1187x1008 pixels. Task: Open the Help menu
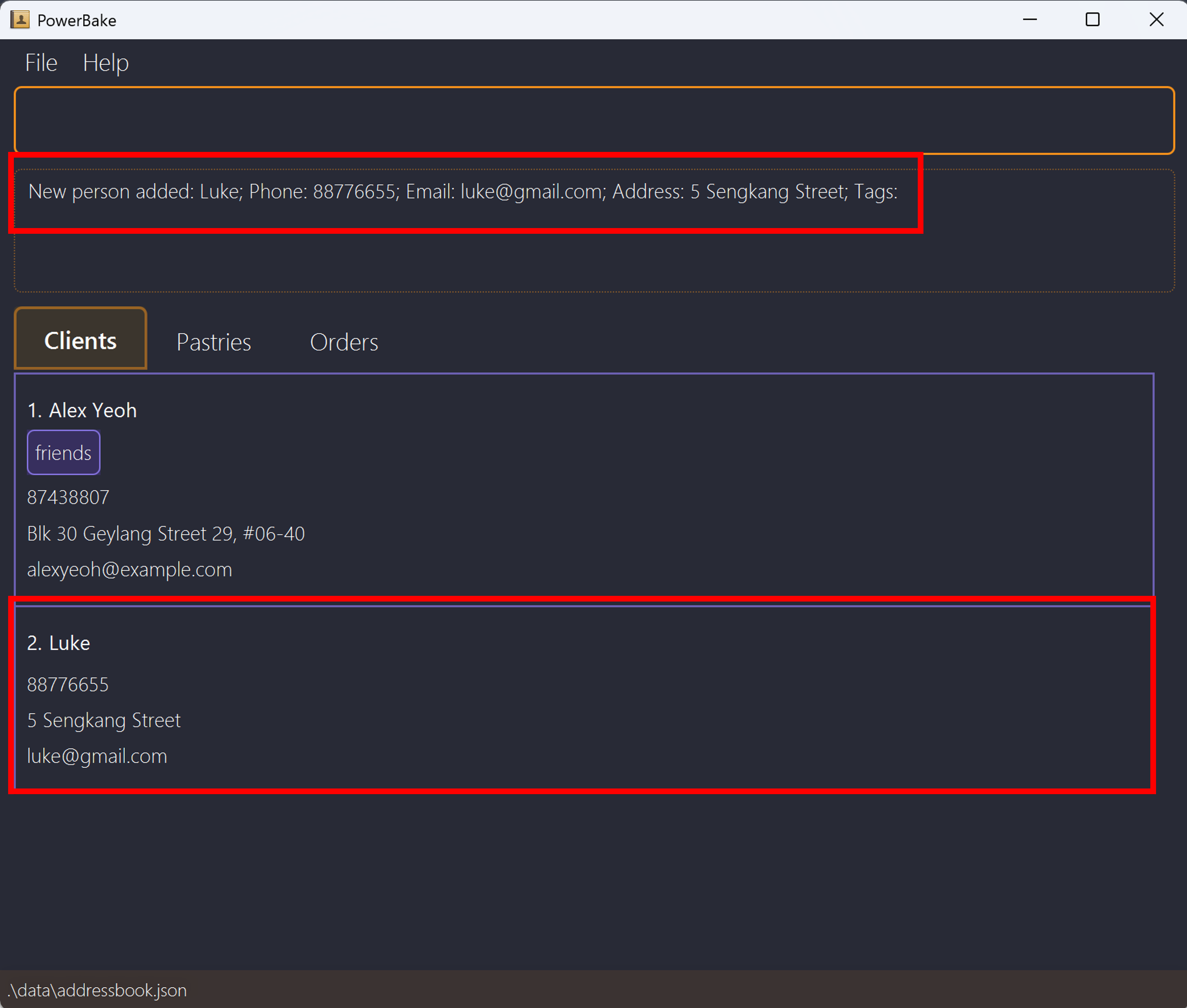(105, 62)
